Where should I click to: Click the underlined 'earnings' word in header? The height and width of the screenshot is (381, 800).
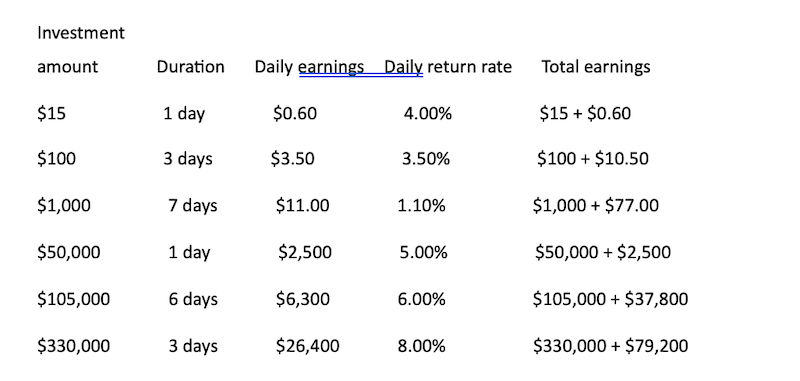331,68
